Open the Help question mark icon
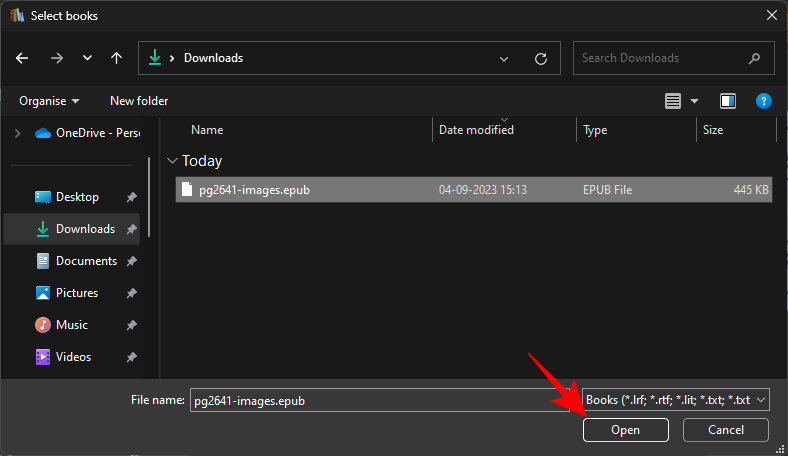788x456 pixels. tap(763, 101)
